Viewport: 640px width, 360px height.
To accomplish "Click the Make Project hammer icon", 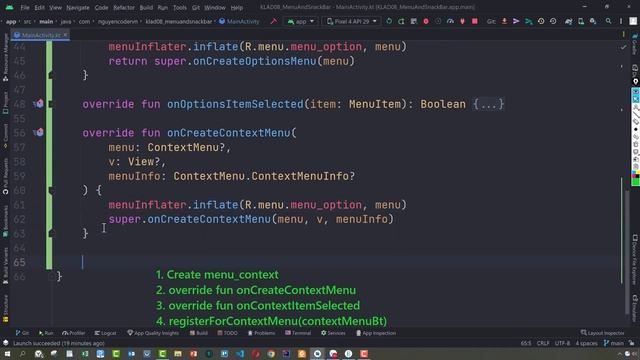I will pos(273,21).
